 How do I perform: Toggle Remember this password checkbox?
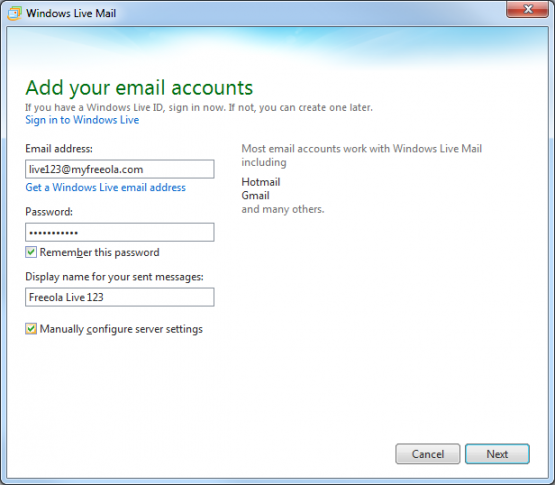click(31, 252)
